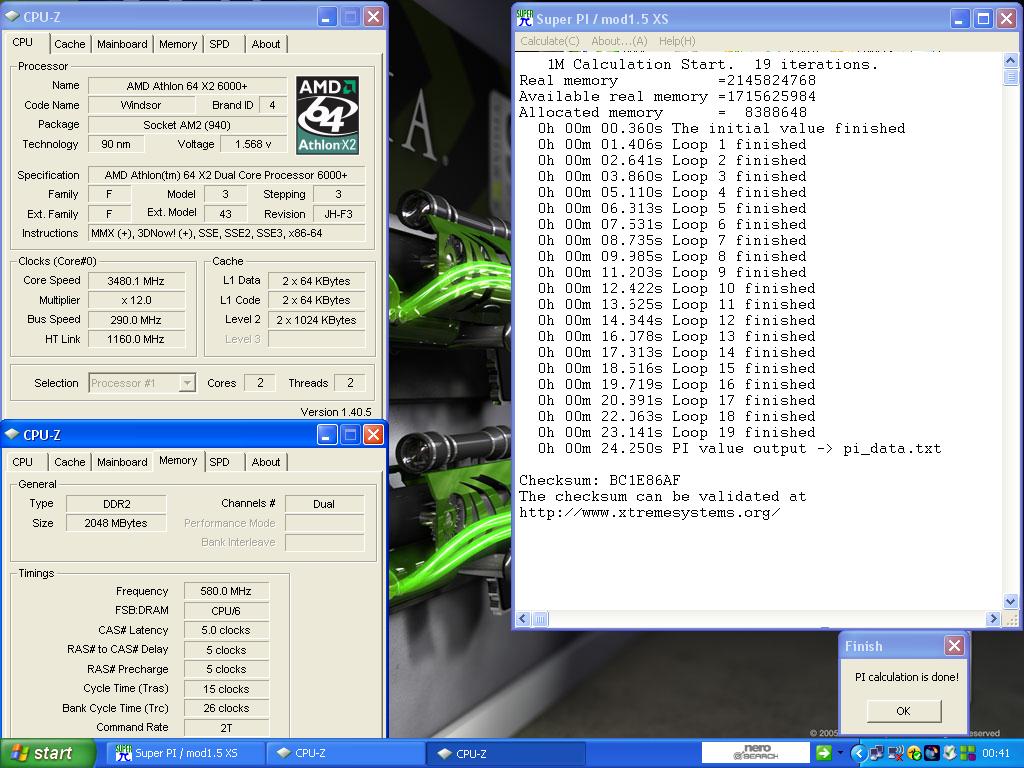
Task: Click the Multiplier value x 12.0
Action: click(x=136, y=300)
